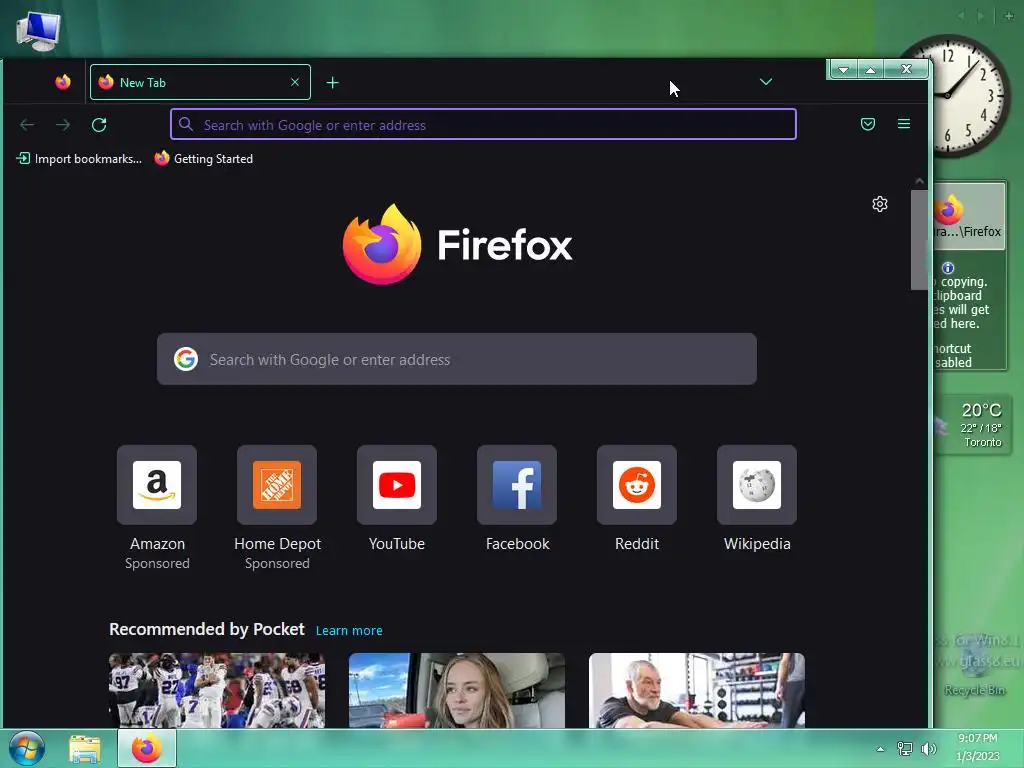Click the page search box with Google
Image resolution: width=1024 pixels, height=768 pixels.
[x=456, y=359]
